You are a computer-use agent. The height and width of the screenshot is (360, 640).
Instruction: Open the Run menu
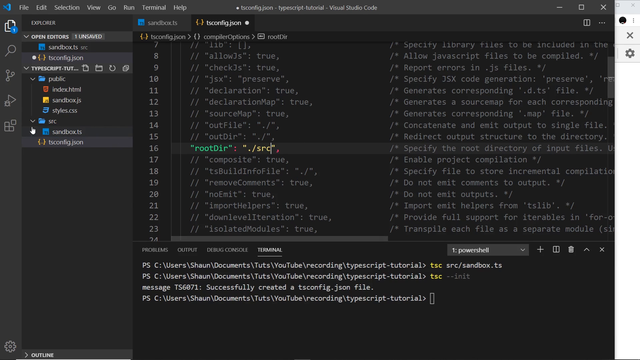(129, 7)
